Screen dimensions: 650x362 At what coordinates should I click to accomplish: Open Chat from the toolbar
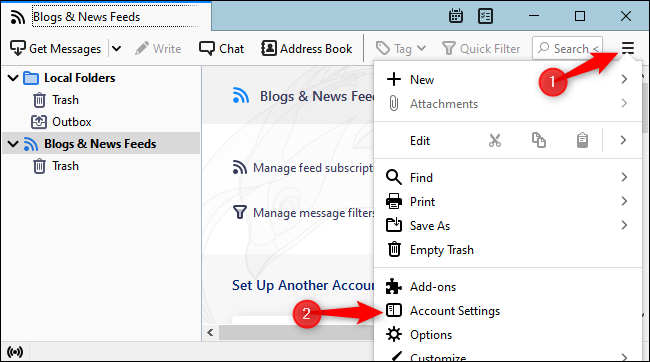(x=221, y=49)
